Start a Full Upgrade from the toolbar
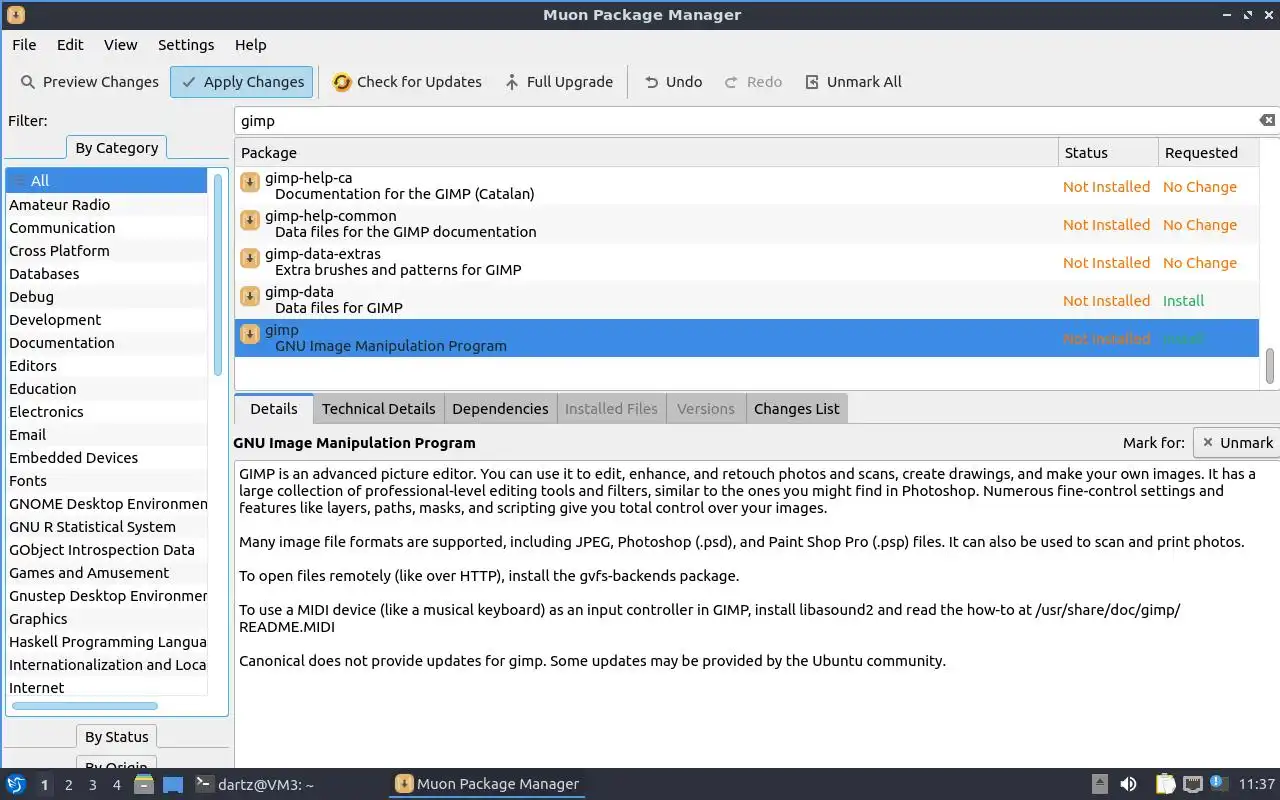The height and width of the screenshot is (800, 1280). tap(558, 82)
